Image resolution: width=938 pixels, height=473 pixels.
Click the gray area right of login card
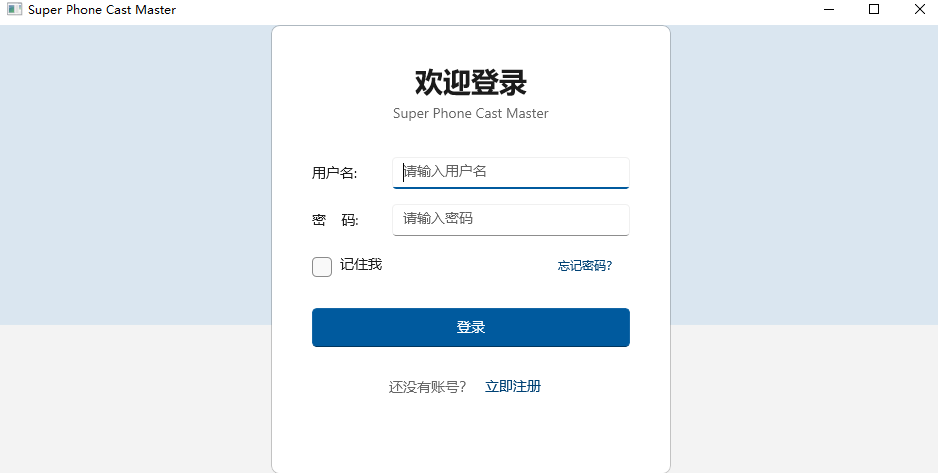pyautogui.click(x=804, y=400)
